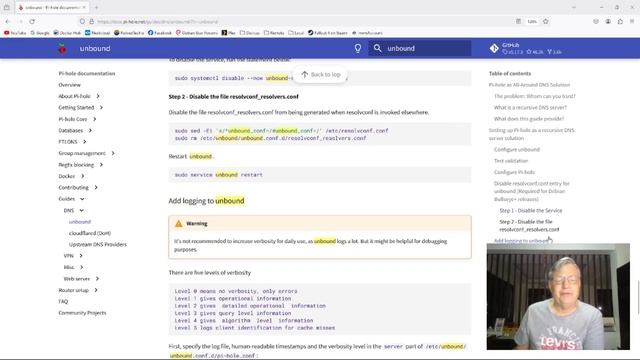
Task: Jump to 'Configure unbound' in contents
Action: point(517,149)
